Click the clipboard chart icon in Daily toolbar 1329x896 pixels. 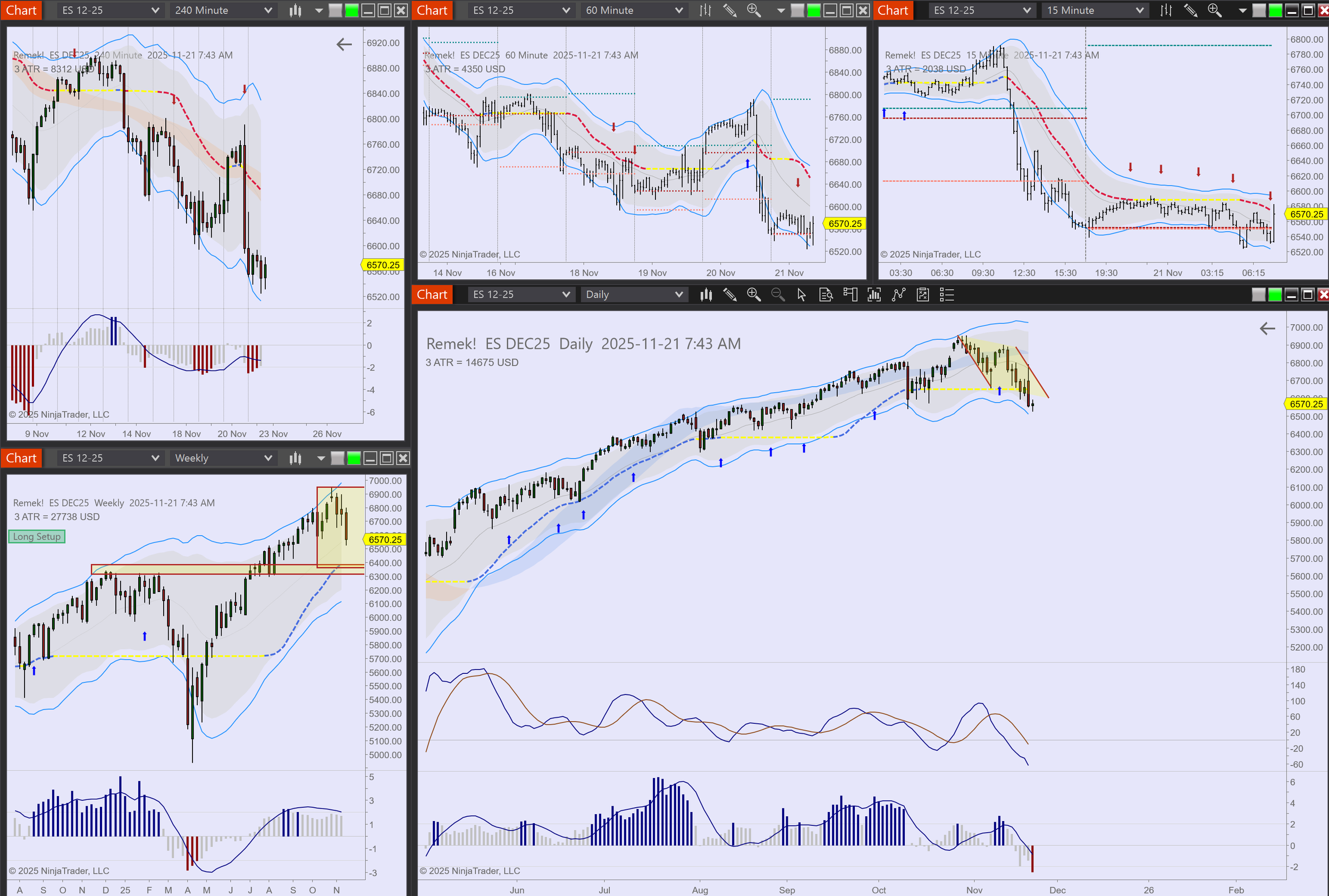[x=922, y=294]
